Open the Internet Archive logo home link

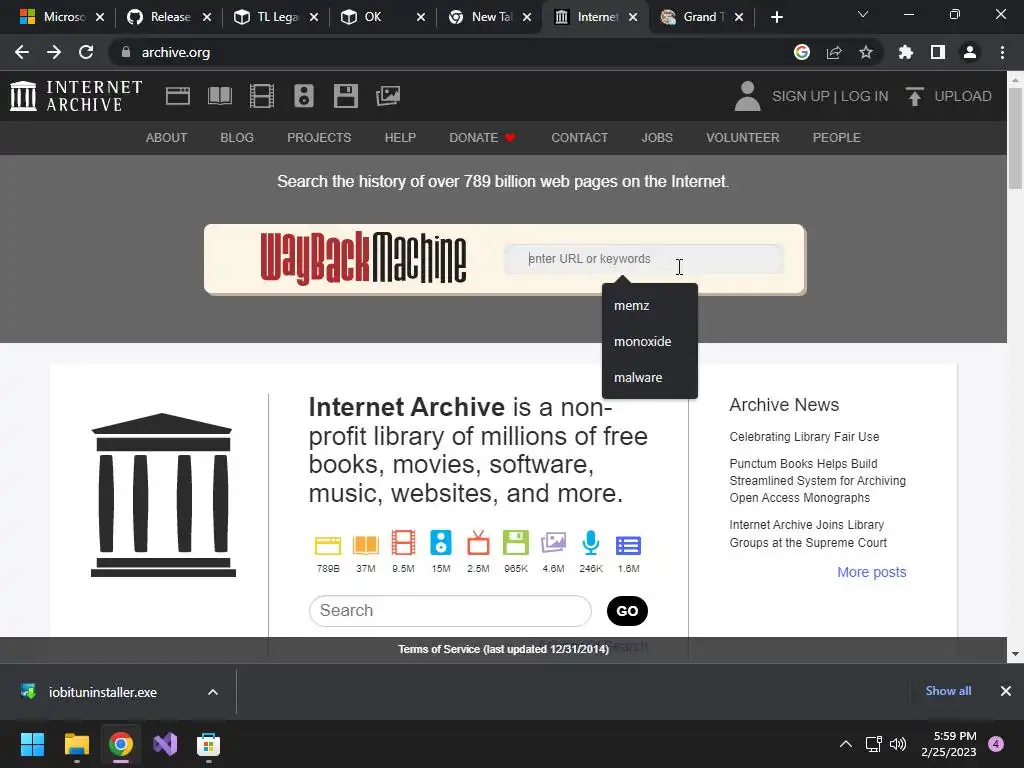(76, 96)
